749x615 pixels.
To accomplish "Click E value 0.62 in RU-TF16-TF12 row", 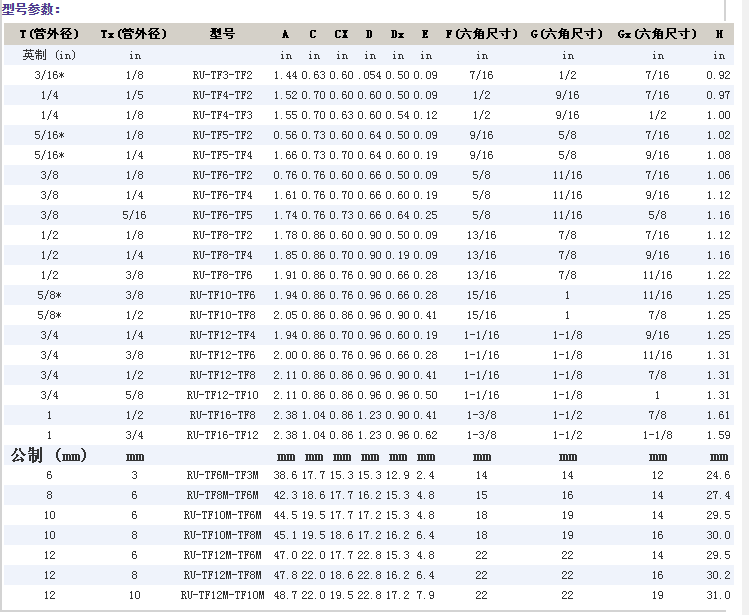I will [x=425, y=436].
